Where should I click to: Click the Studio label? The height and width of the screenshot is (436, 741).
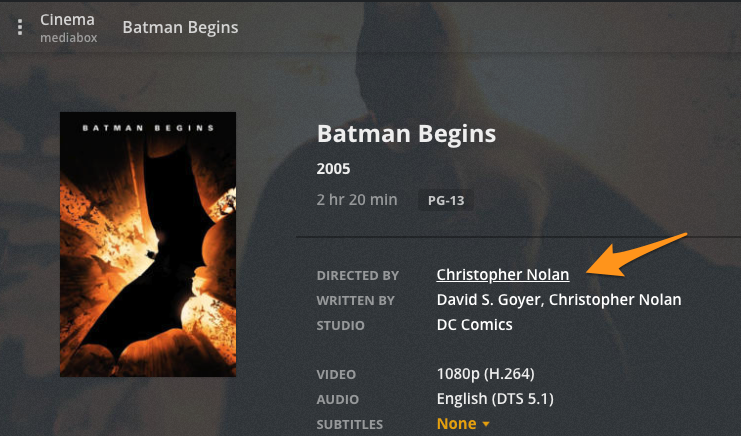click(340, 325)
